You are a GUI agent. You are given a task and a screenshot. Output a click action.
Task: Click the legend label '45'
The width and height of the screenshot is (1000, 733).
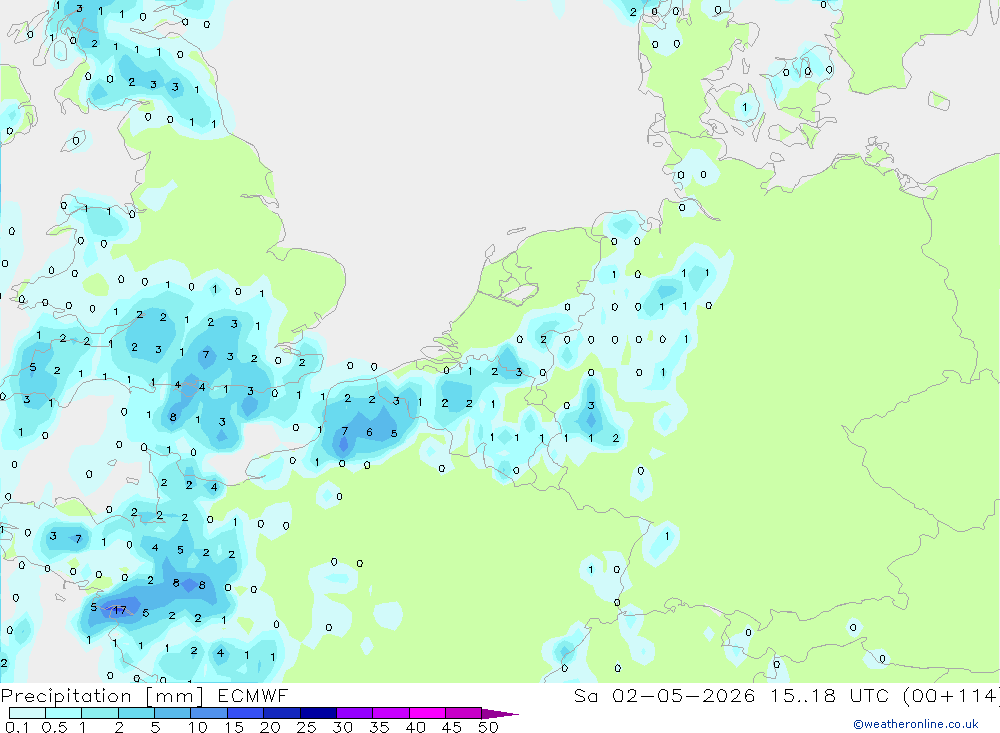(x=452, y=727)
